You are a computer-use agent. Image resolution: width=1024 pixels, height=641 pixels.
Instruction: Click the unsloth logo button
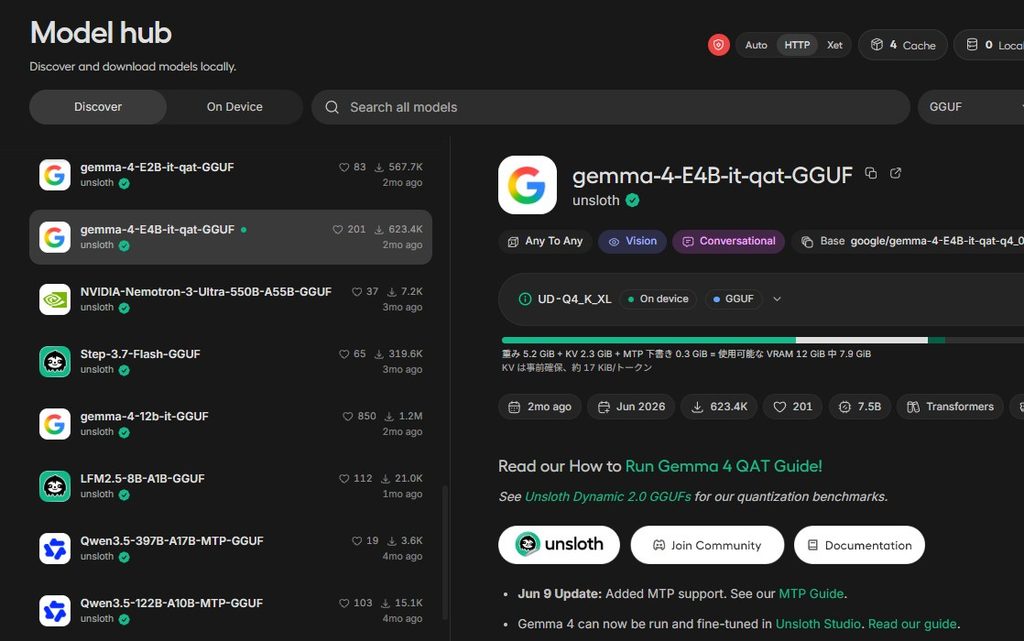coord(559,545)
